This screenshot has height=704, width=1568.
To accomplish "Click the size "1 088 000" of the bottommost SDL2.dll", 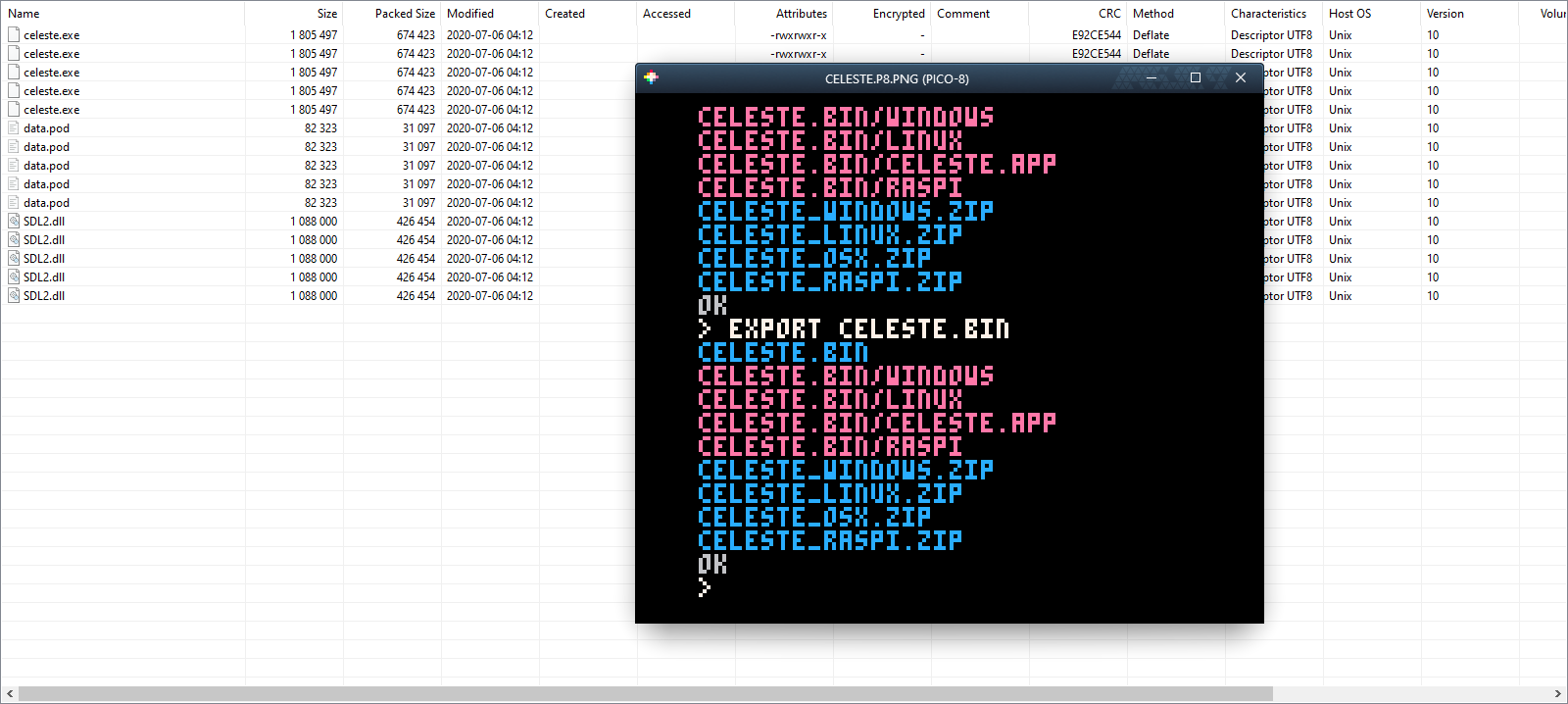I will [x=314, y=296].
